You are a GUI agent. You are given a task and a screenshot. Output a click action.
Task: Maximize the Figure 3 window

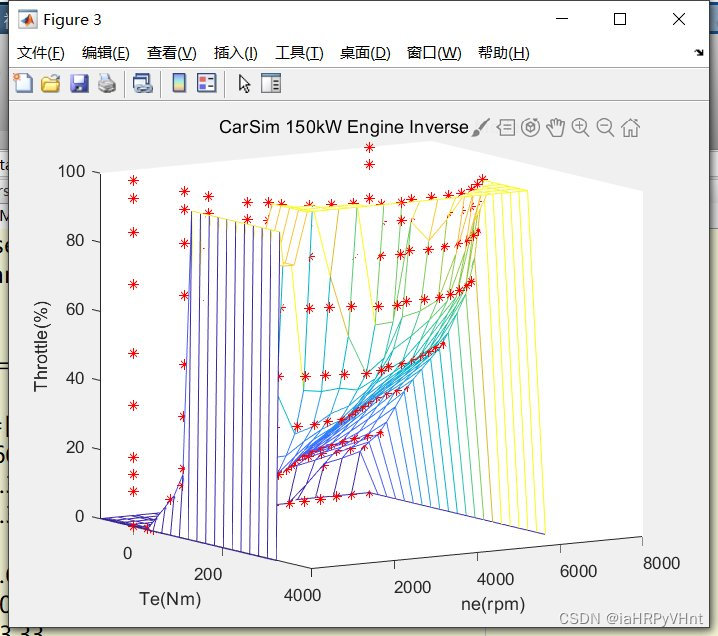pos(620,19)
